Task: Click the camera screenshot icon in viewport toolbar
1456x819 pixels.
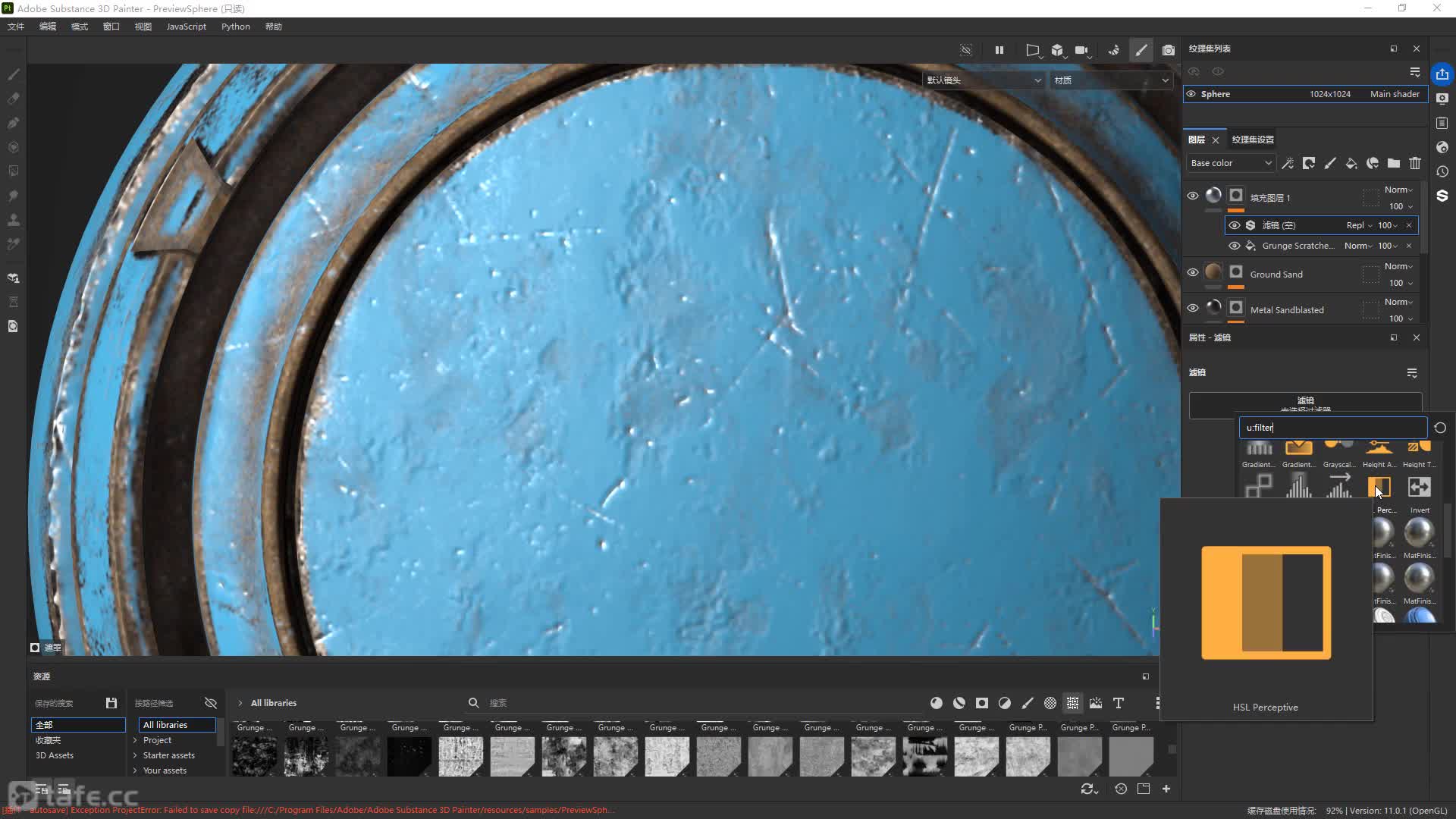Action: pos(1169,50)
